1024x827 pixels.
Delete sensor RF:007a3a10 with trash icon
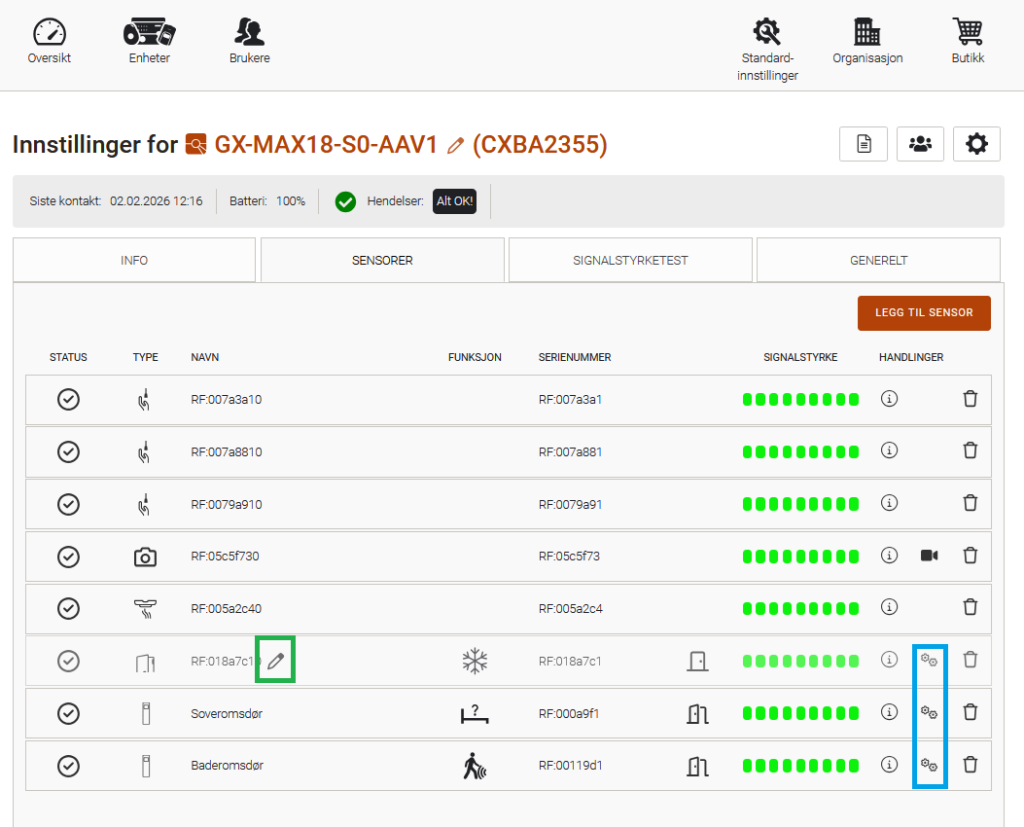969,399
